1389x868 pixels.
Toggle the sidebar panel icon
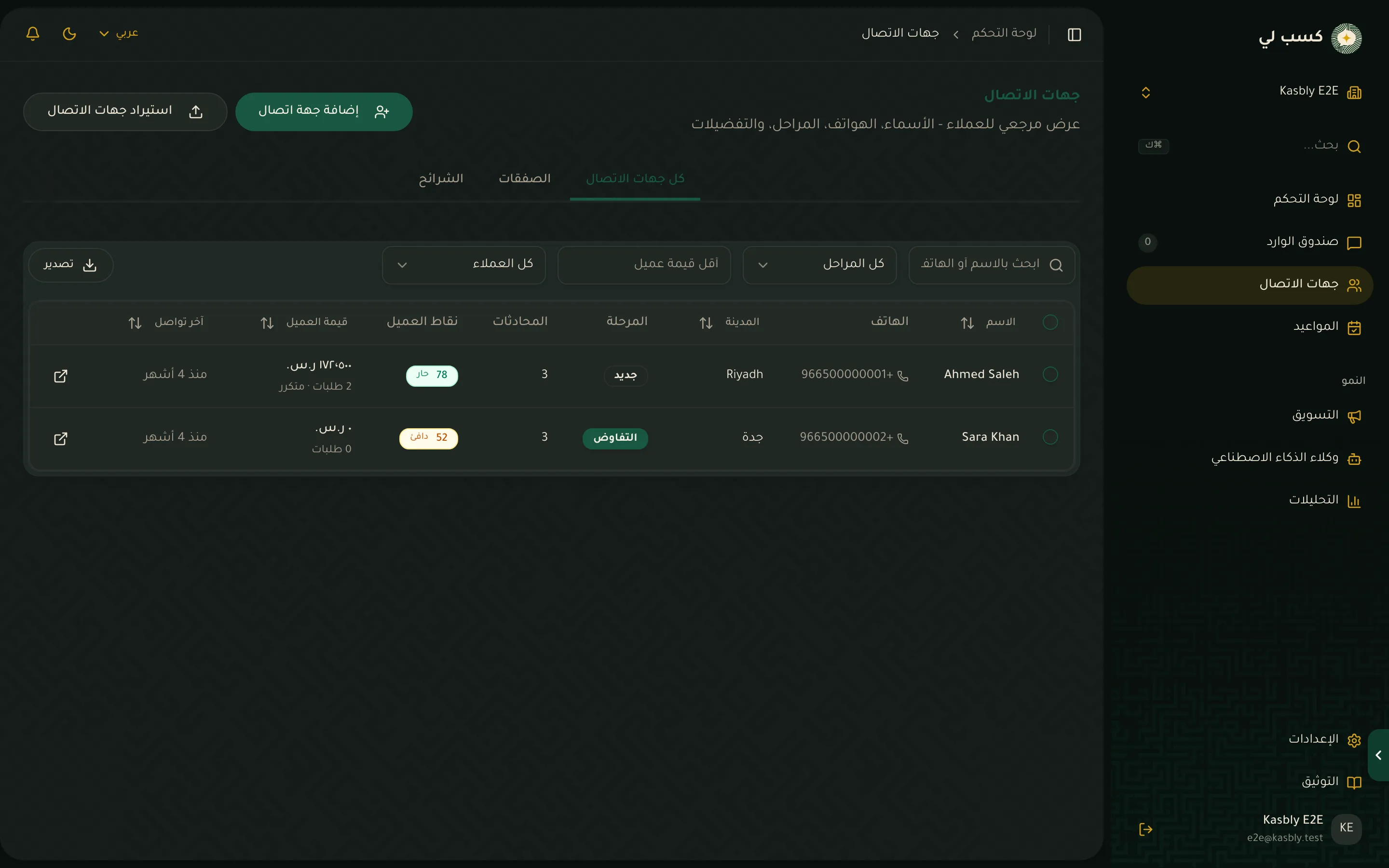coord(1075,34)
